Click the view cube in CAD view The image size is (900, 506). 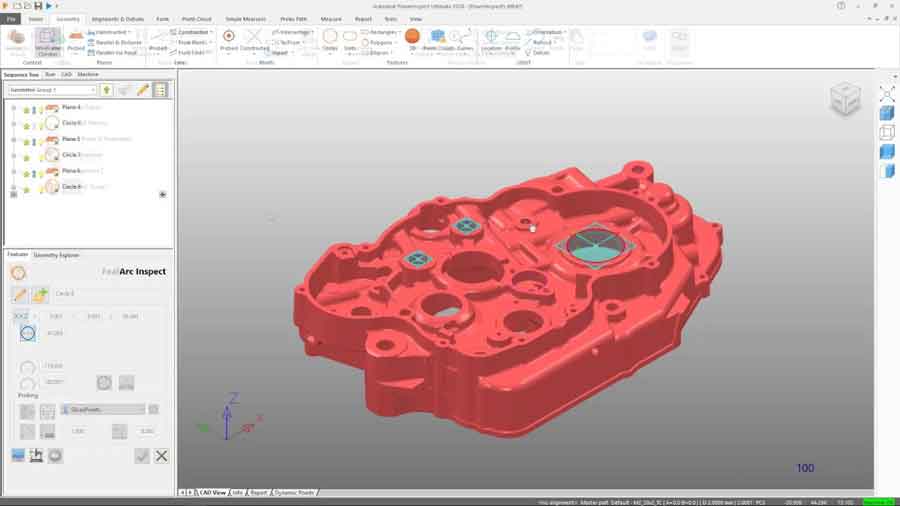pos(845,99)
